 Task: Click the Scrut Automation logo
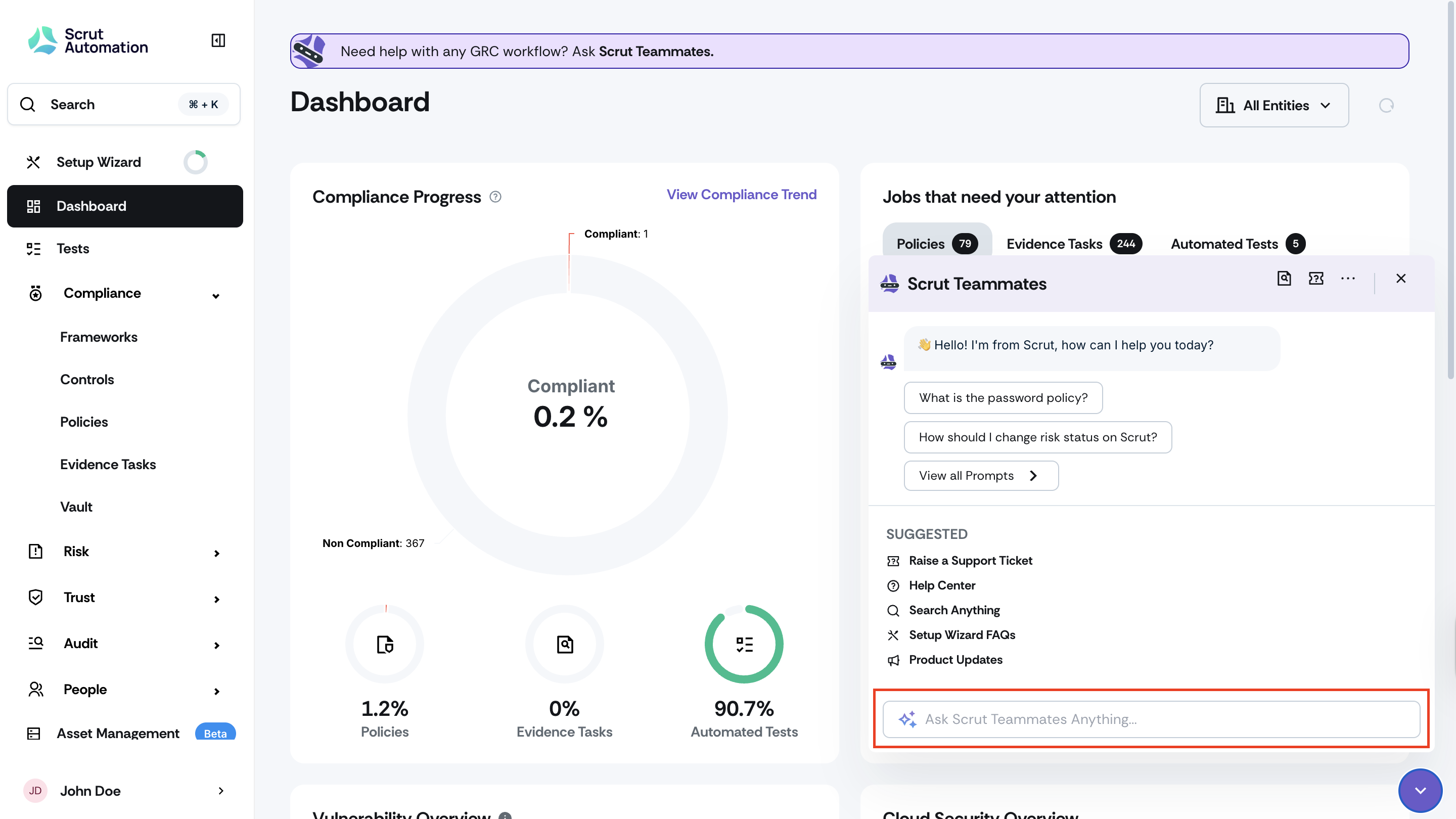click(88, 40)
